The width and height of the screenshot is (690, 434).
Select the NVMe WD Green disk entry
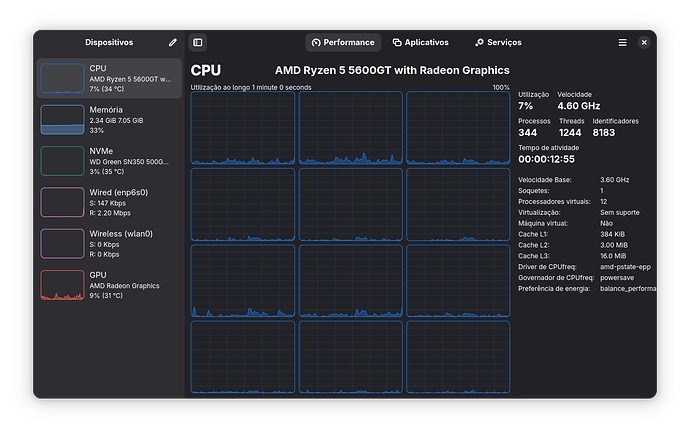click(x=109, y=161)
